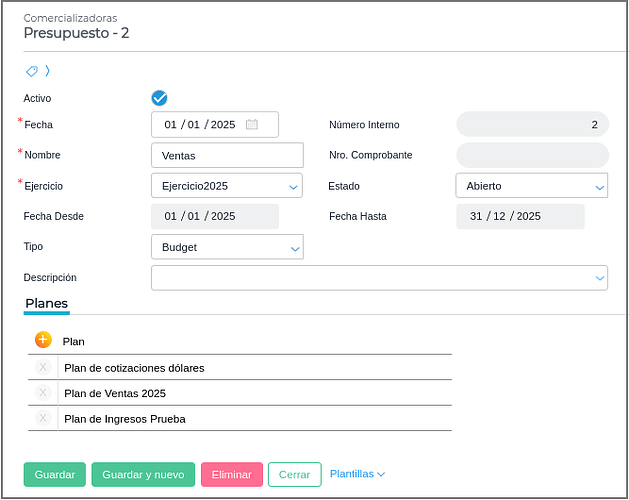Click the Eliminar button
The image size is (629, 500).
pos(232,474)
